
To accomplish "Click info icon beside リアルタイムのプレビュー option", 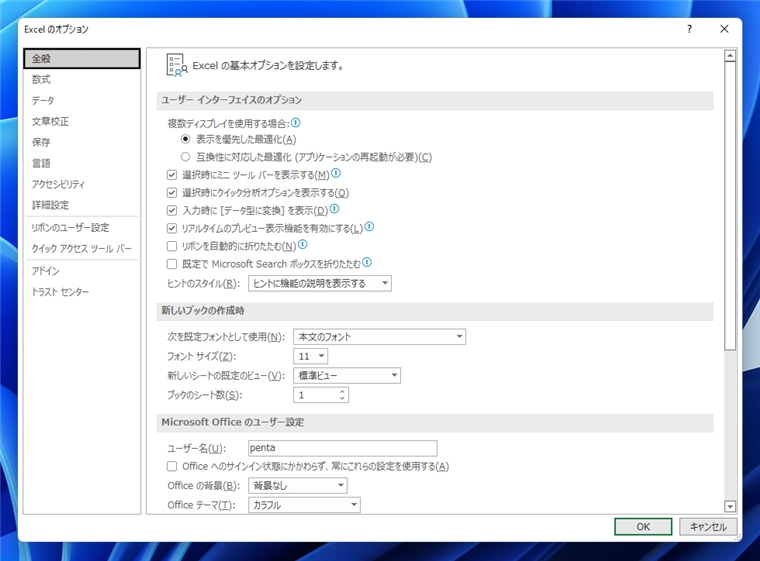I will coord(369,226).
